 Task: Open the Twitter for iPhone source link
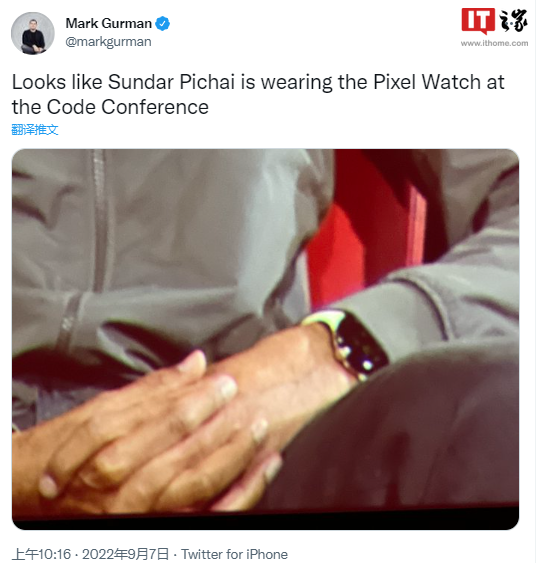click(234, 554)
